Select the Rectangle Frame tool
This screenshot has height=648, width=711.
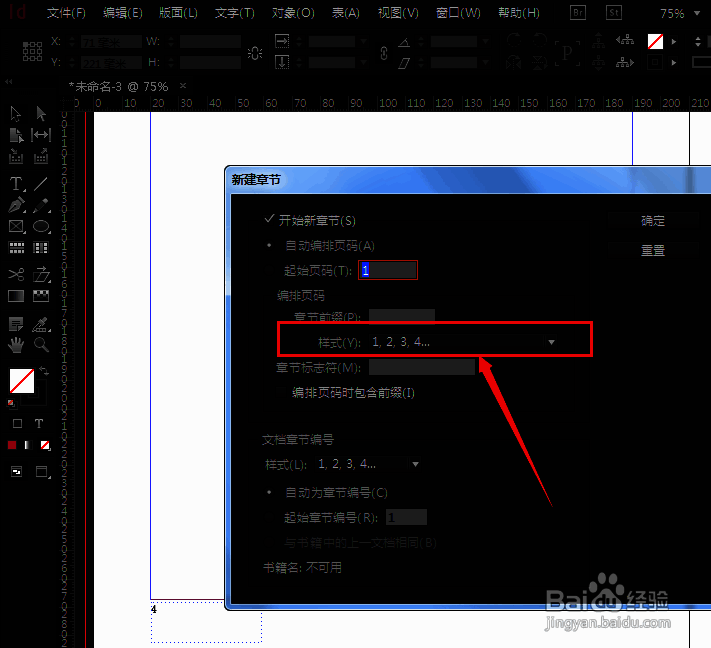coord(16,226)
